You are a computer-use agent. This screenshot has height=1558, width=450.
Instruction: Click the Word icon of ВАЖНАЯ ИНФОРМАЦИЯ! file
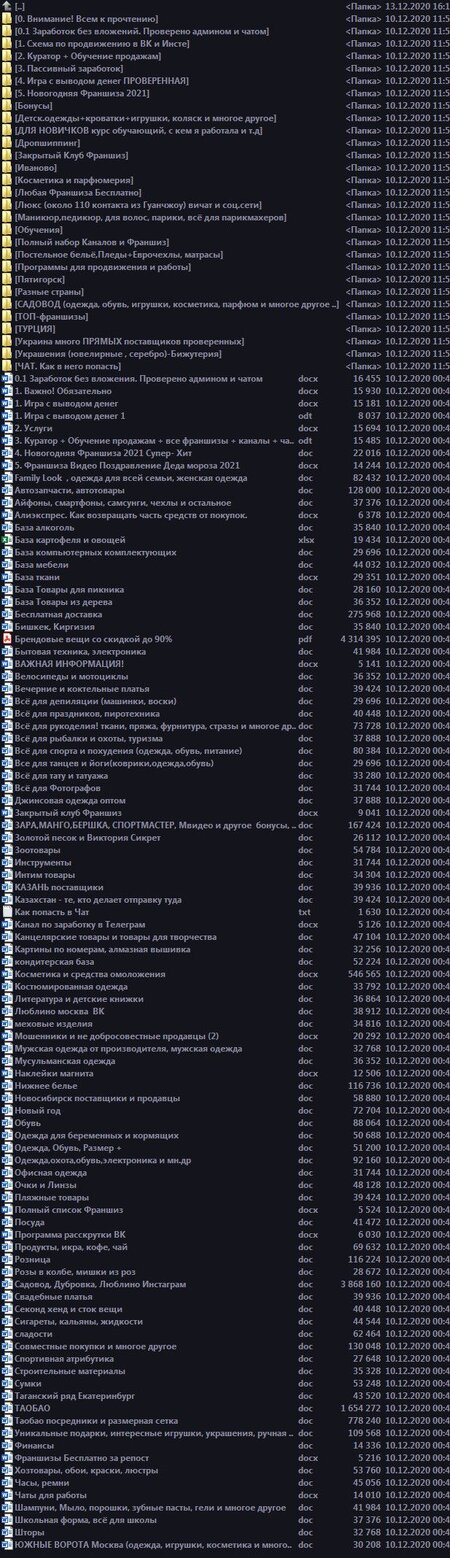point(6,662)
